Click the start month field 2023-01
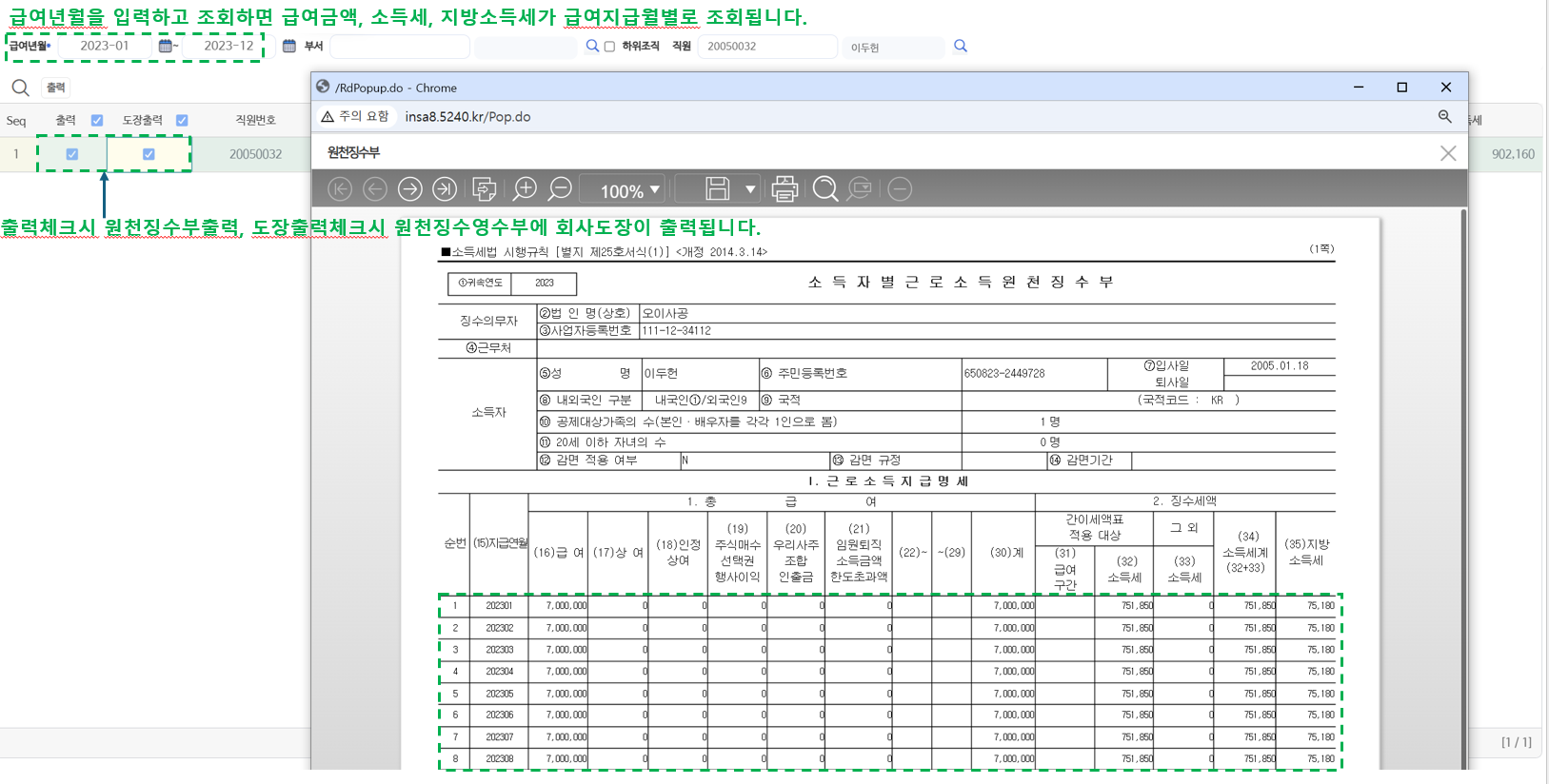 tap(105, 46)
